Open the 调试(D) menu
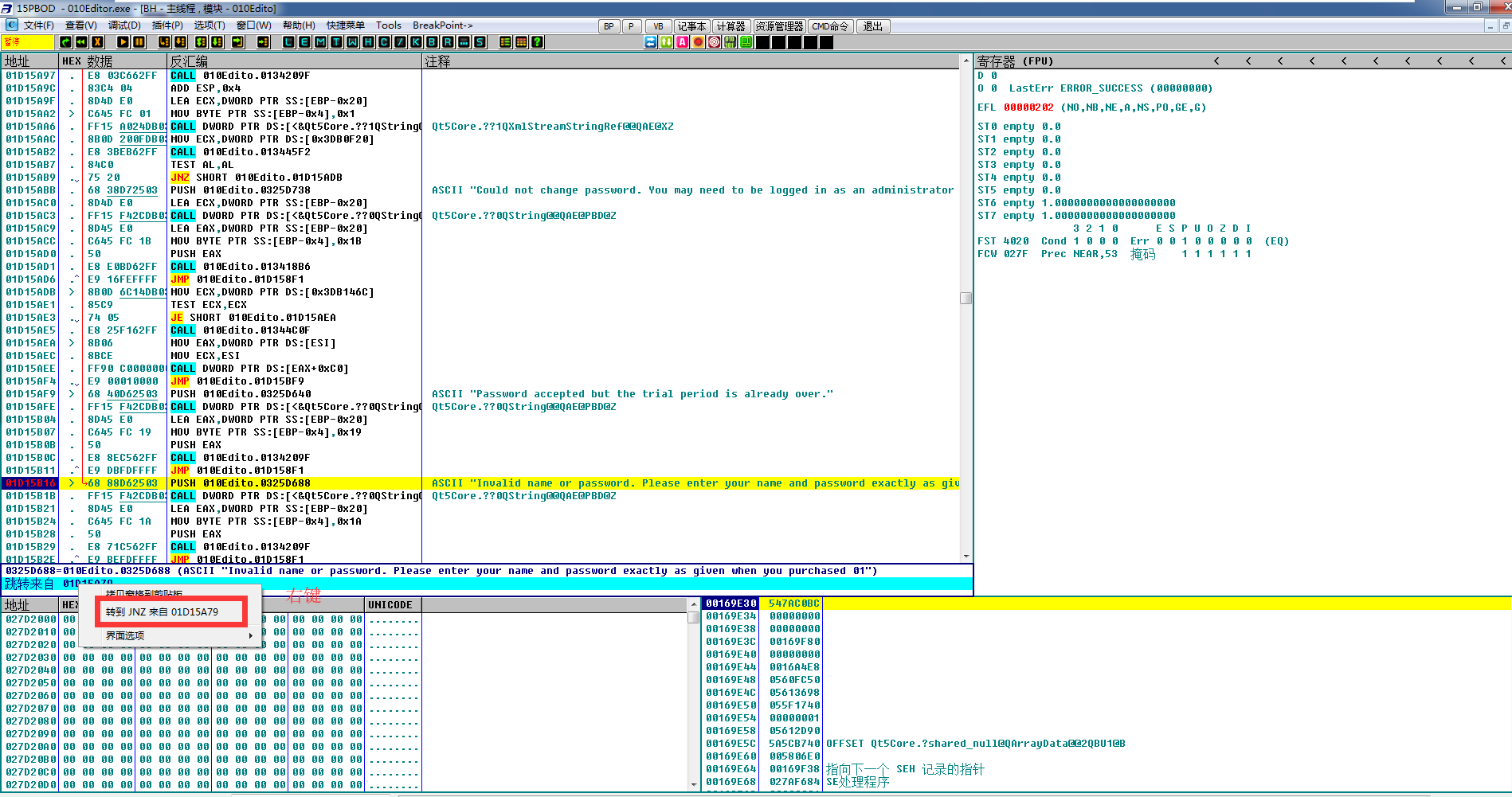Screen dimensions: 1512x797 pyautogui.click(x=124, y=25)
